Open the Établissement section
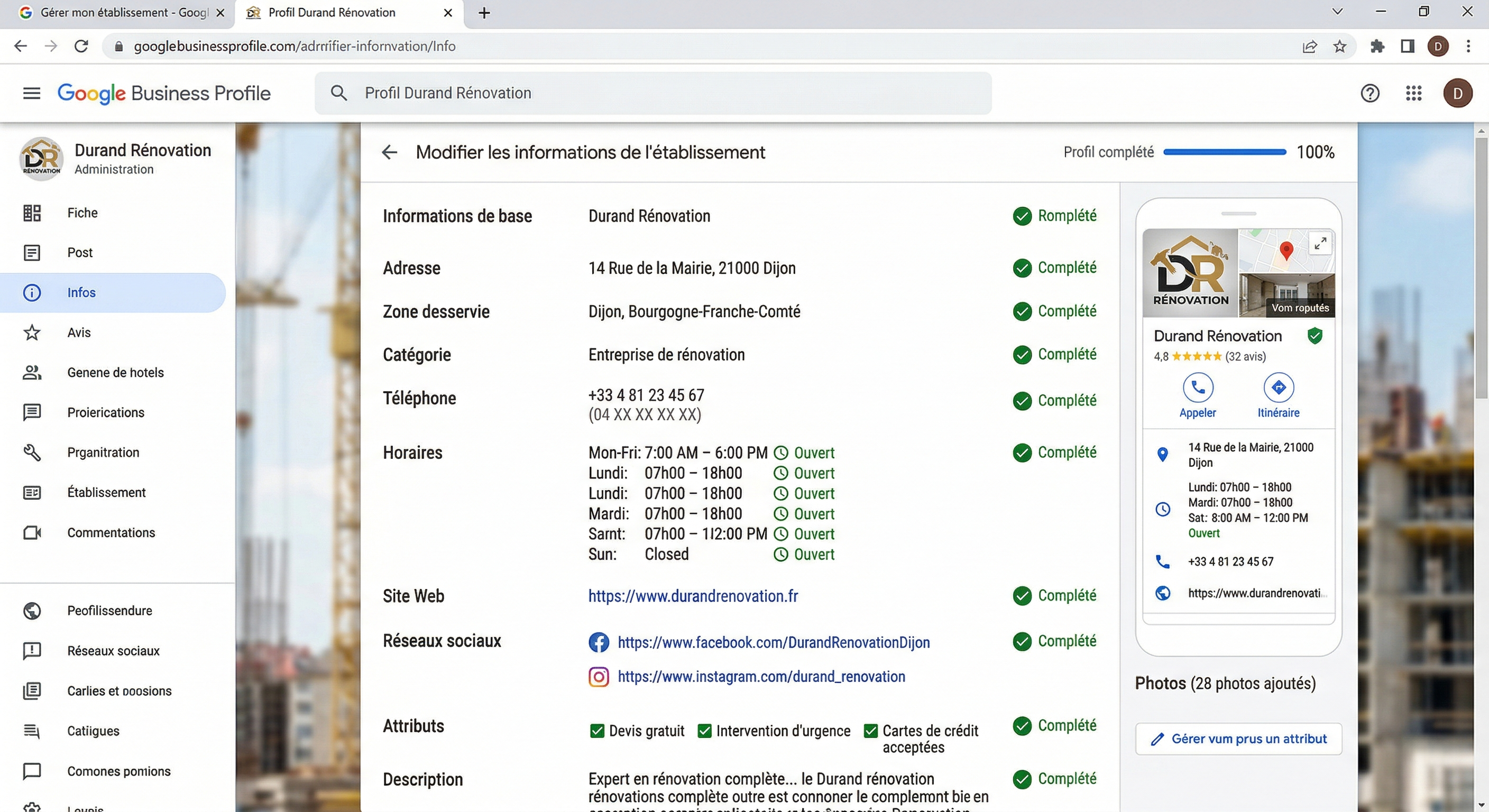Viewport: 1489px width, 812px height. click(x=106, y=492)
